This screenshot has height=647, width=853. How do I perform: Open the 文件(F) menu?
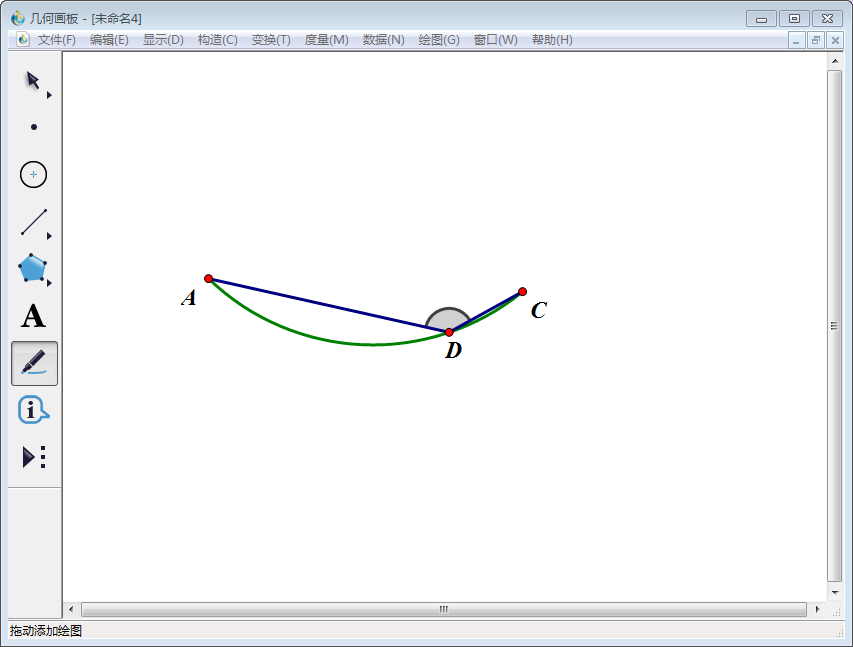pyautogui.click(x=57, y=40)
